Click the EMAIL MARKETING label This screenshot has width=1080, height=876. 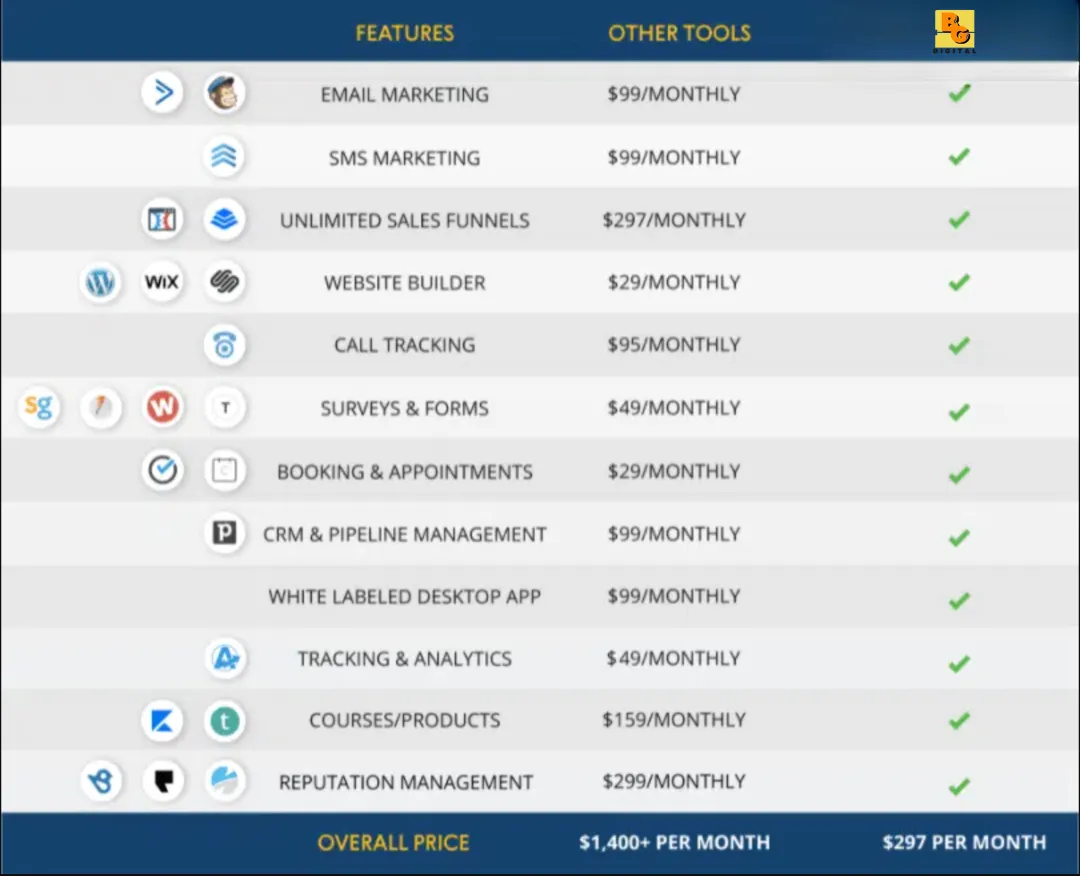click(405, 94)
